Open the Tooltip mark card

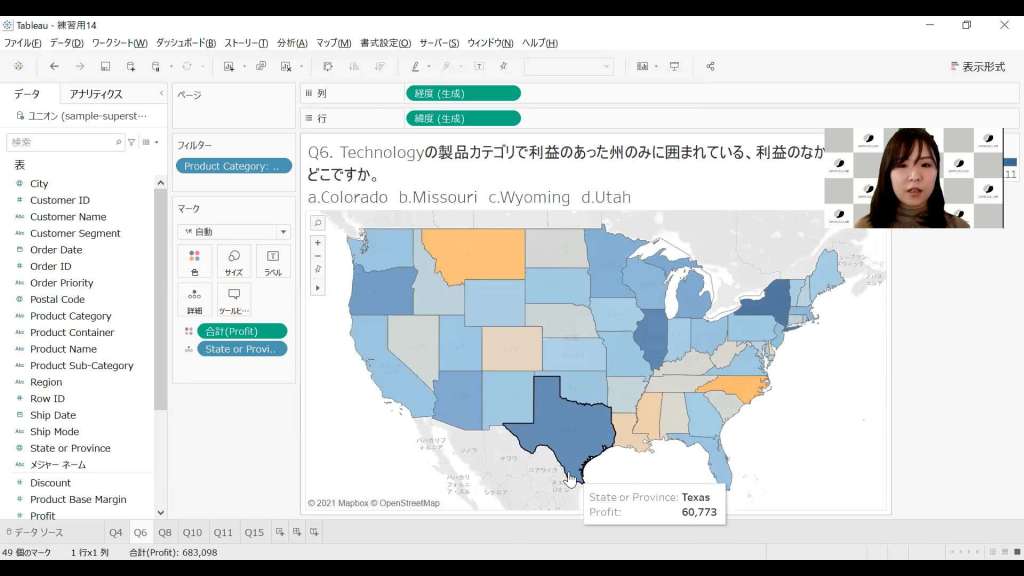coord(234,301)
